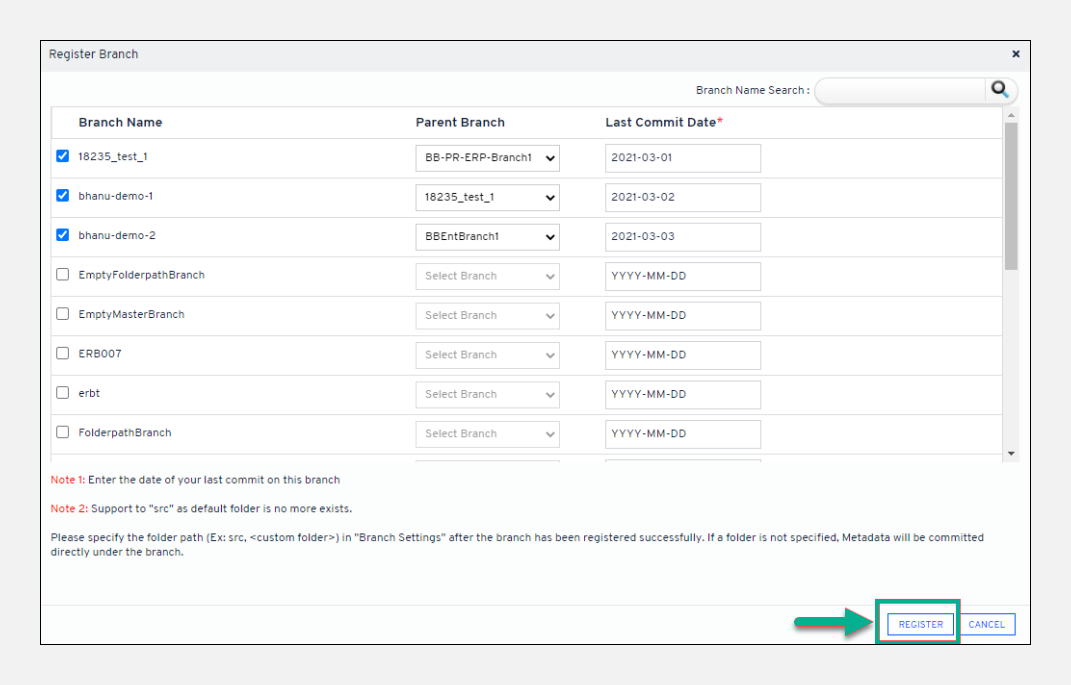Click the Branch Name column header
Image resolution: width=1071 pixels, height=685 pixels.
[x=120, y=122]
